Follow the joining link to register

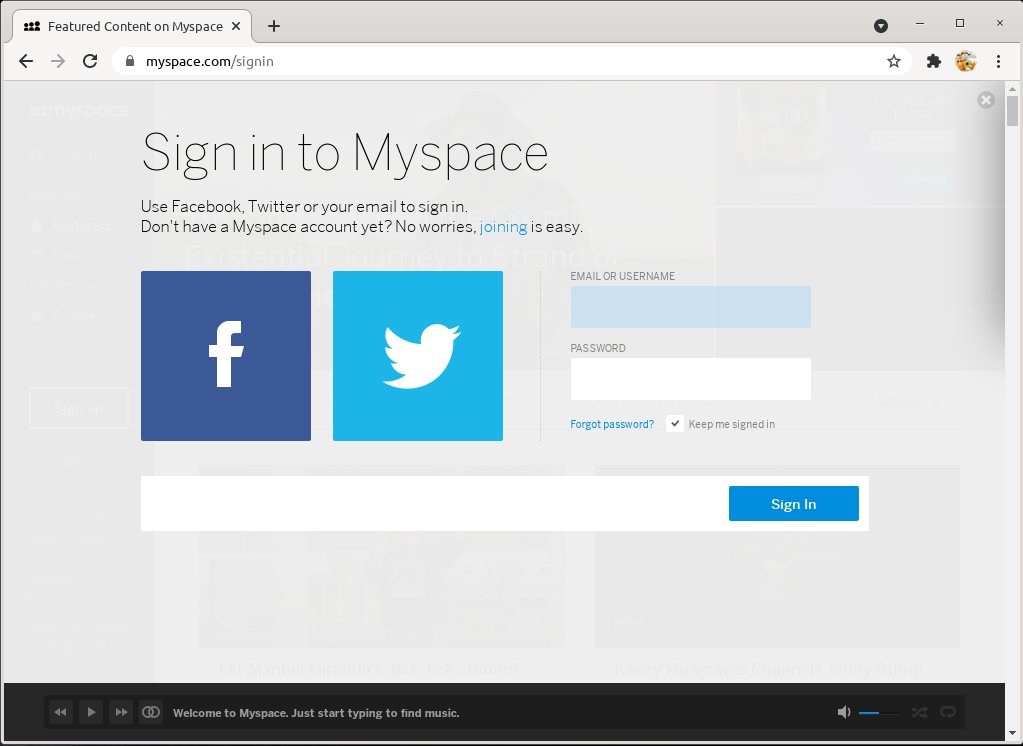point(503,226)
